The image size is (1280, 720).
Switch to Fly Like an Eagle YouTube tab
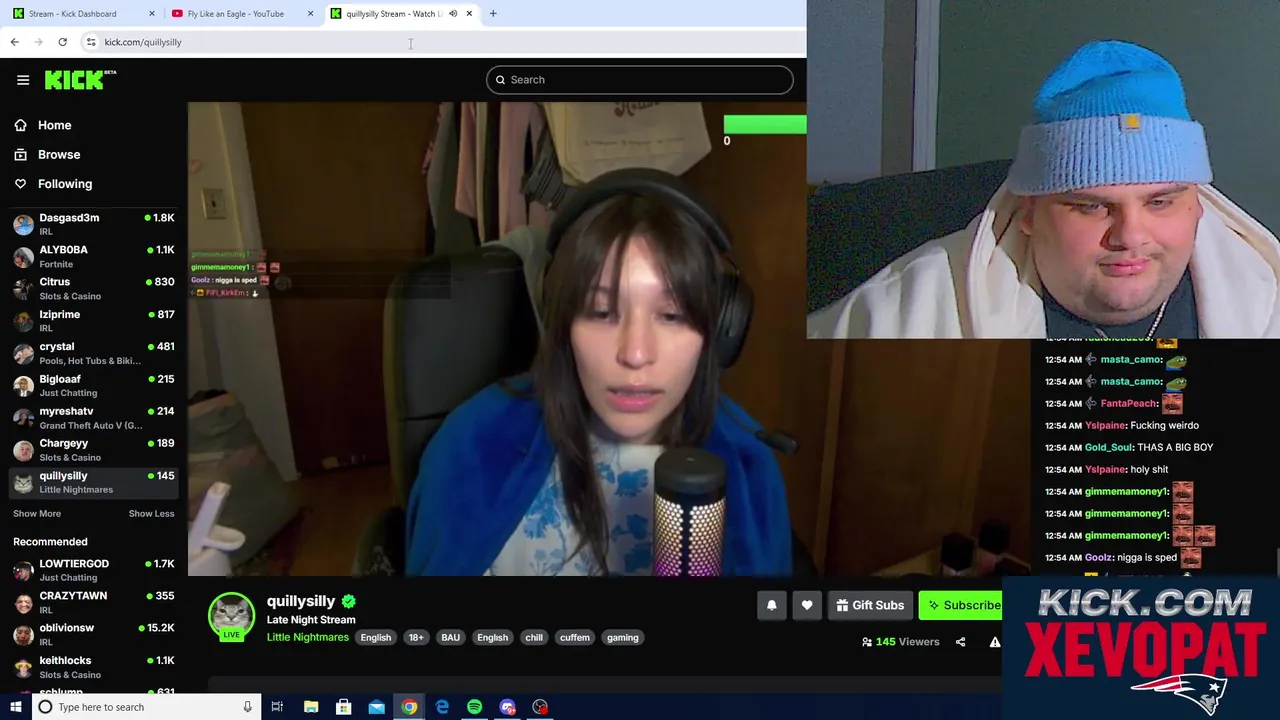tap(241, 13)
